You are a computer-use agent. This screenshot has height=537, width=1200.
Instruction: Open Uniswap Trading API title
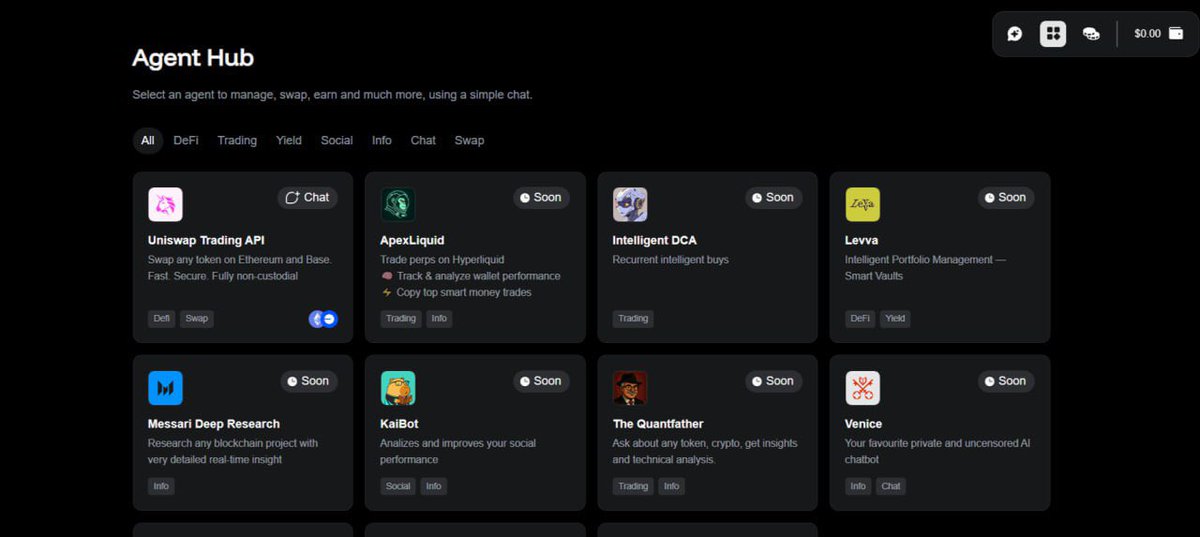tap(206, 241)
